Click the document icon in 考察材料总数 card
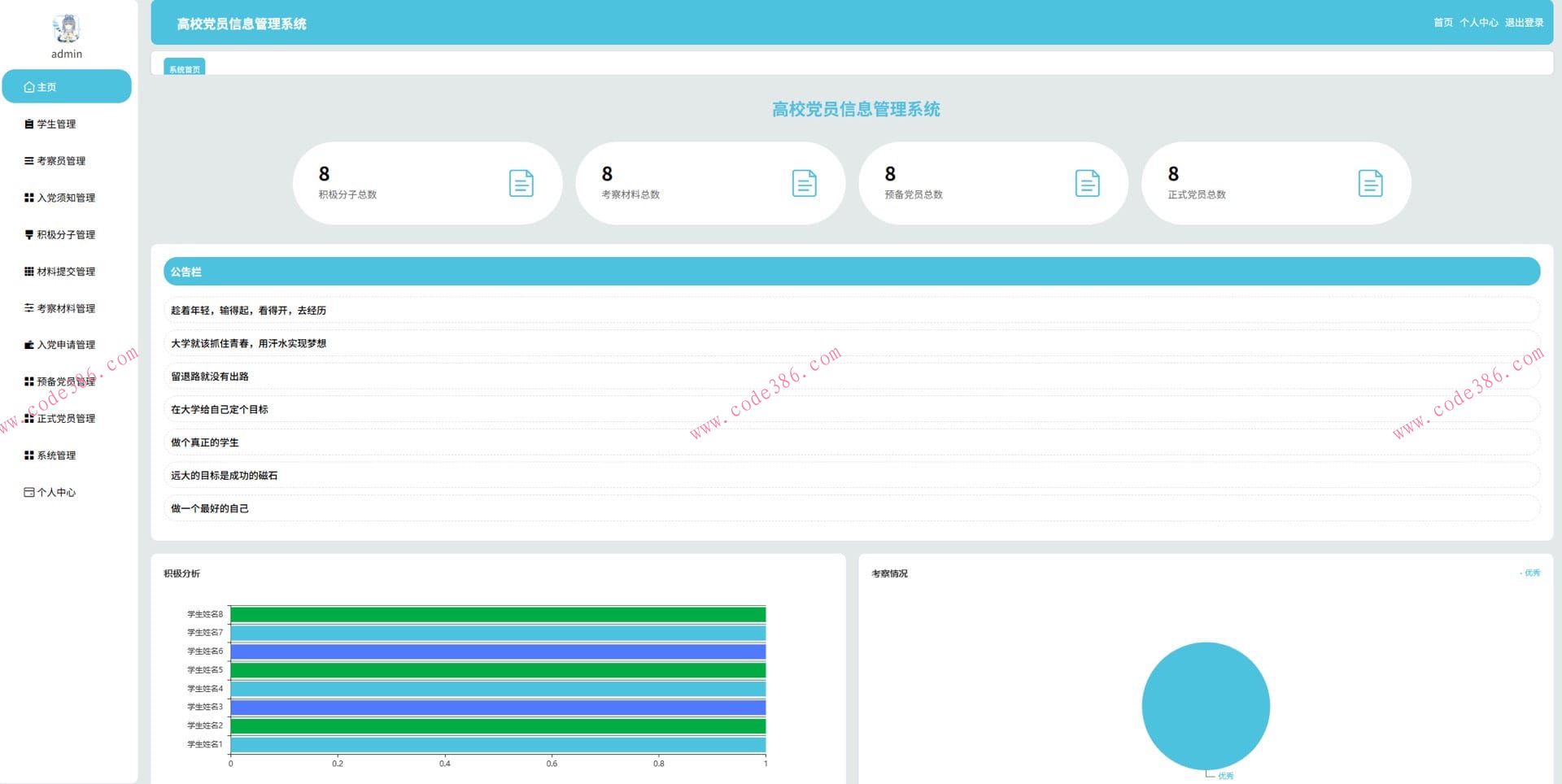The width and height of the screenshot is (1562, 784). point(805,183)
